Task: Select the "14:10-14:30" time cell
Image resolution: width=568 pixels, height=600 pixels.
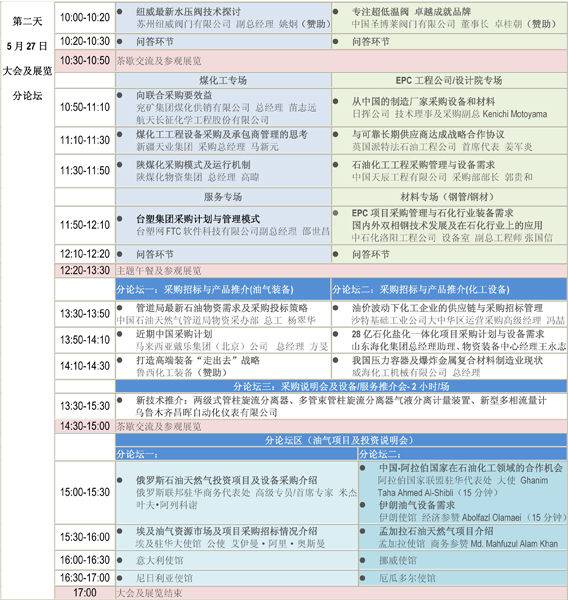Action: click(x=85, y=366)
